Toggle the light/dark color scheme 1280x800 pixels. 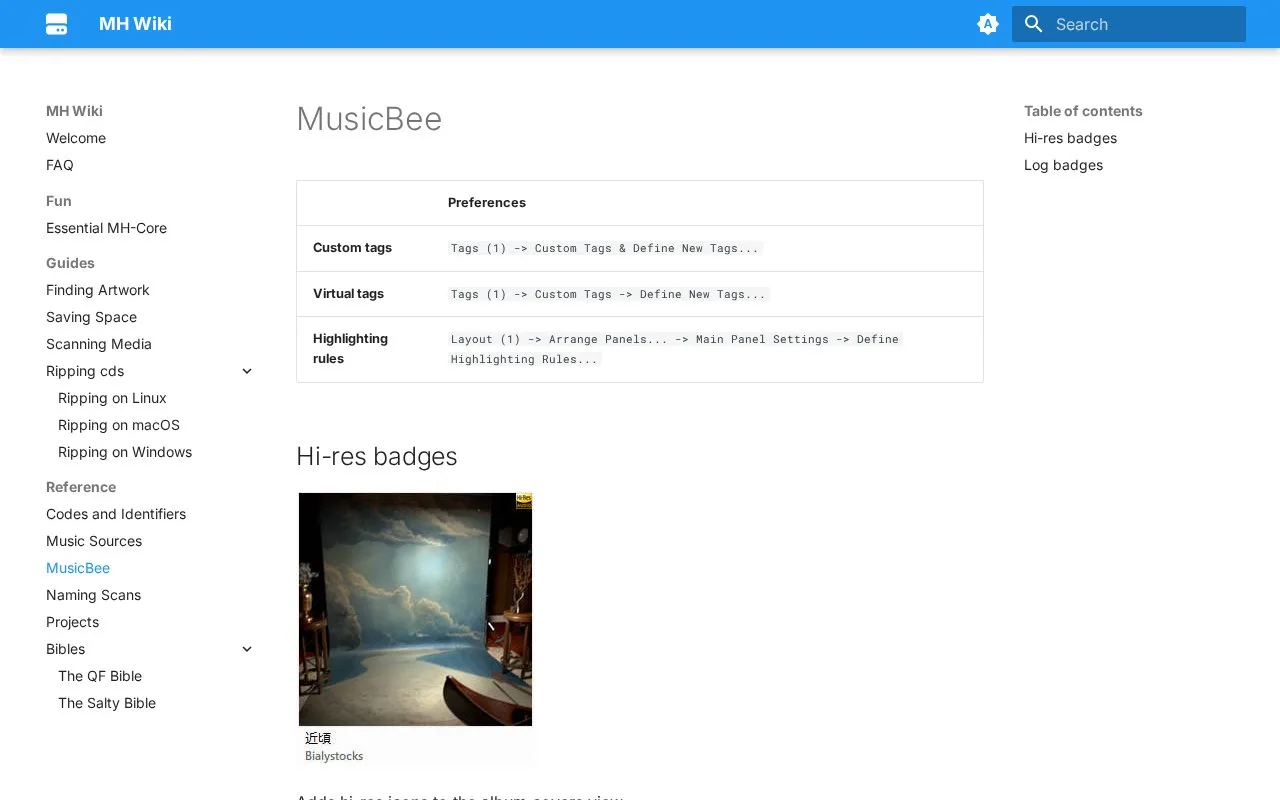(988, 24)
